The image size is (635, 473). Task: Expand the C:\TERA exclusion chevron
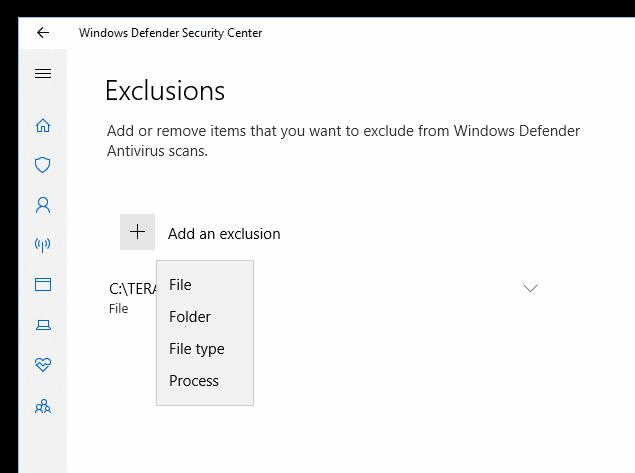[x=530, y=288]
